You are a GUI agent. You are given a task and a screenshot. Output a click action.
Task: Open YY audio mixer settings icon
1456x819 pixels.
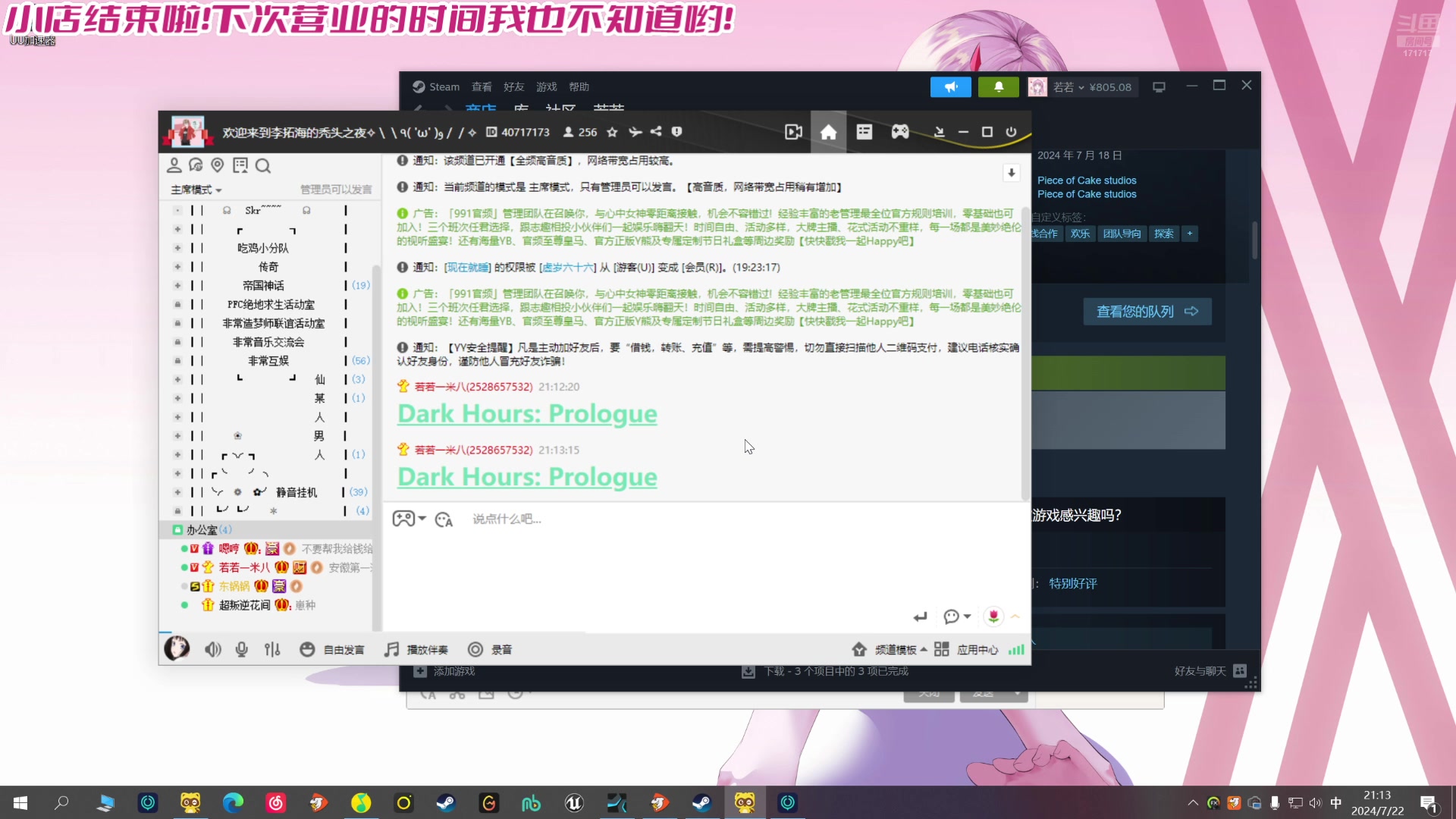pyautogui.click(x=272, y=650)
